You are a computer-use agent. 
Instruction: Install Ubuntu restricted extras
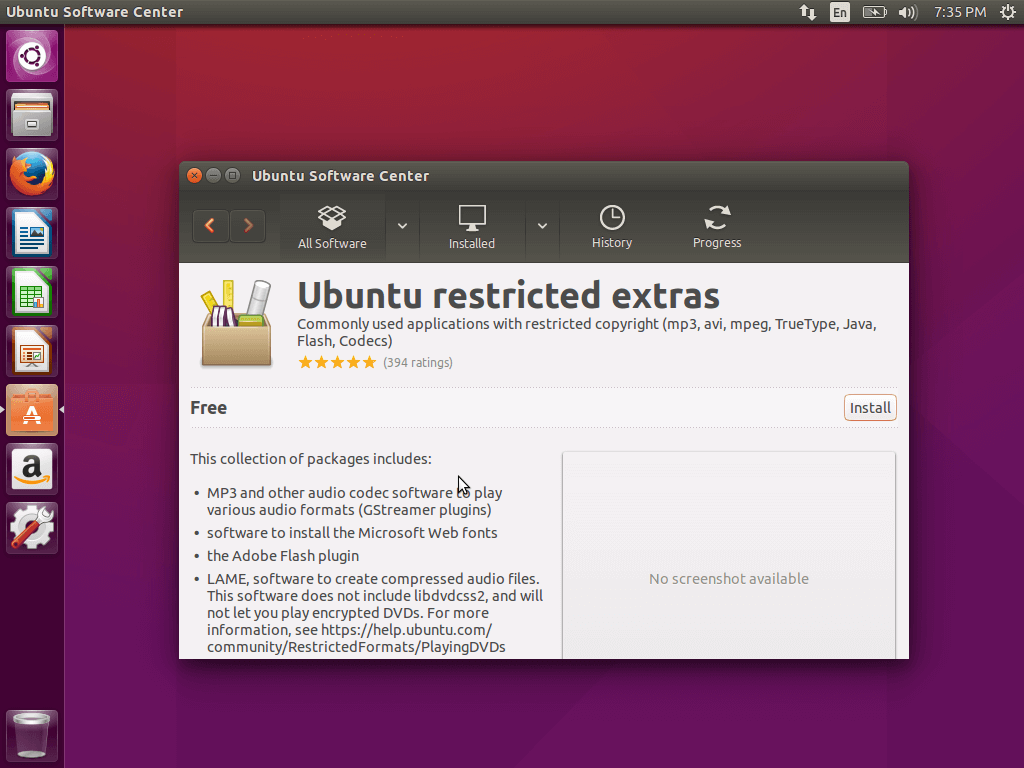pyautogui.click(x=870, y=408)
